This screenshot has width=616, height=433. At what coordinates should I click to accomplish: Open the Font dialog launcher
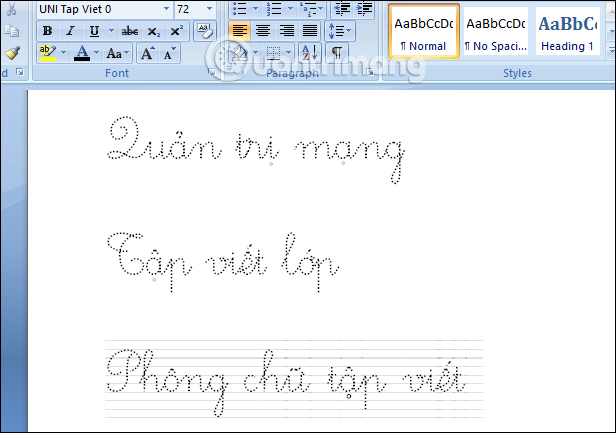point(212,73)
